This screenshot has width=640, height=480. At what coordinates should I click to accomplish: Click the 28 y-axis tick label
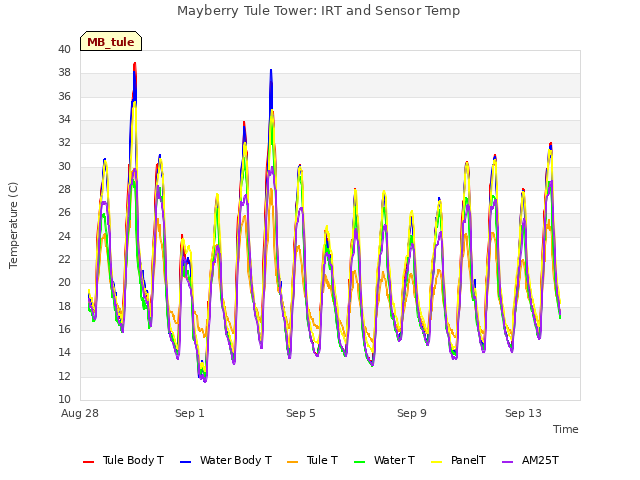[x=64, y=189]
